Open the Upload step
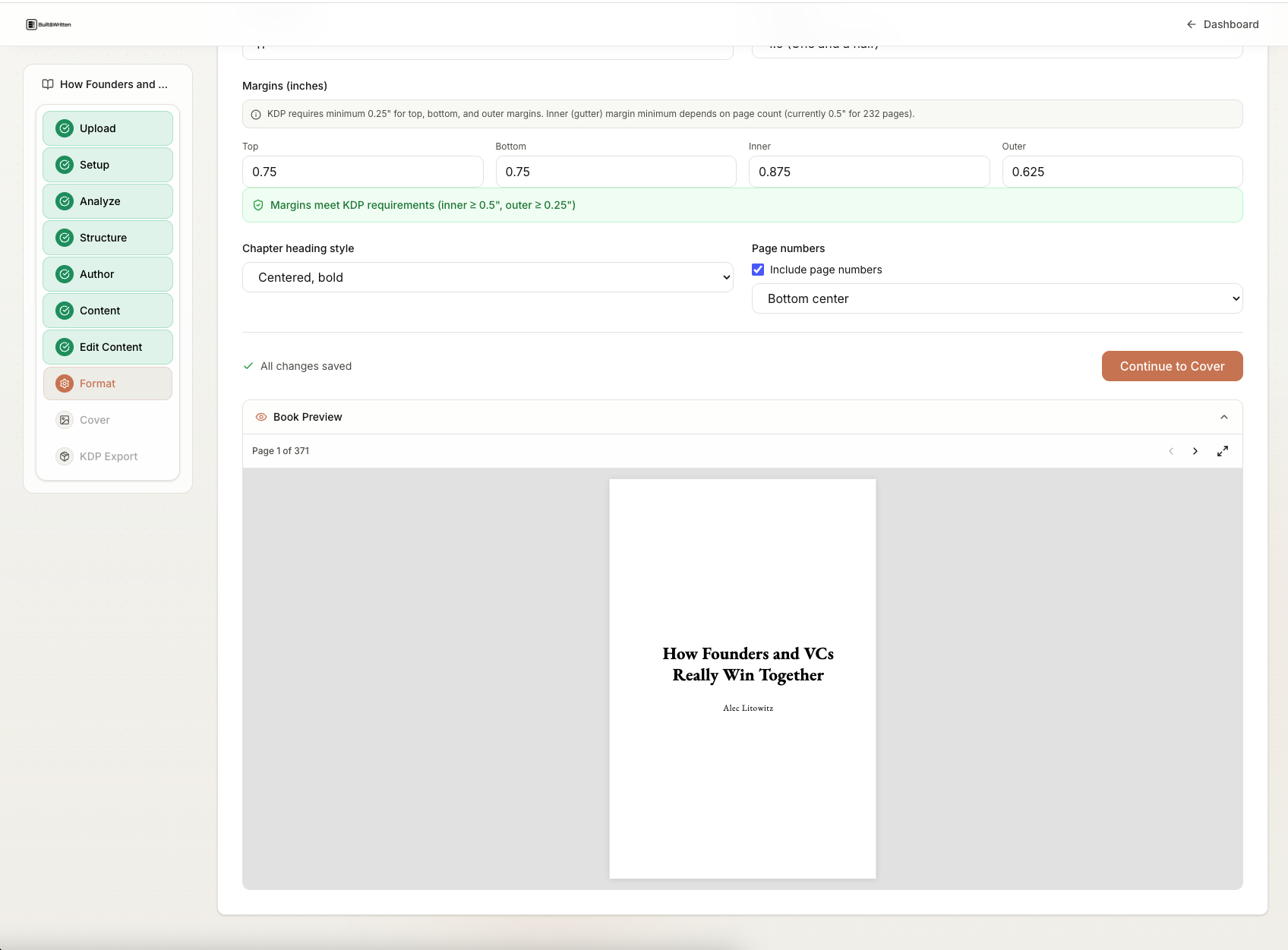 coord(108,128)
